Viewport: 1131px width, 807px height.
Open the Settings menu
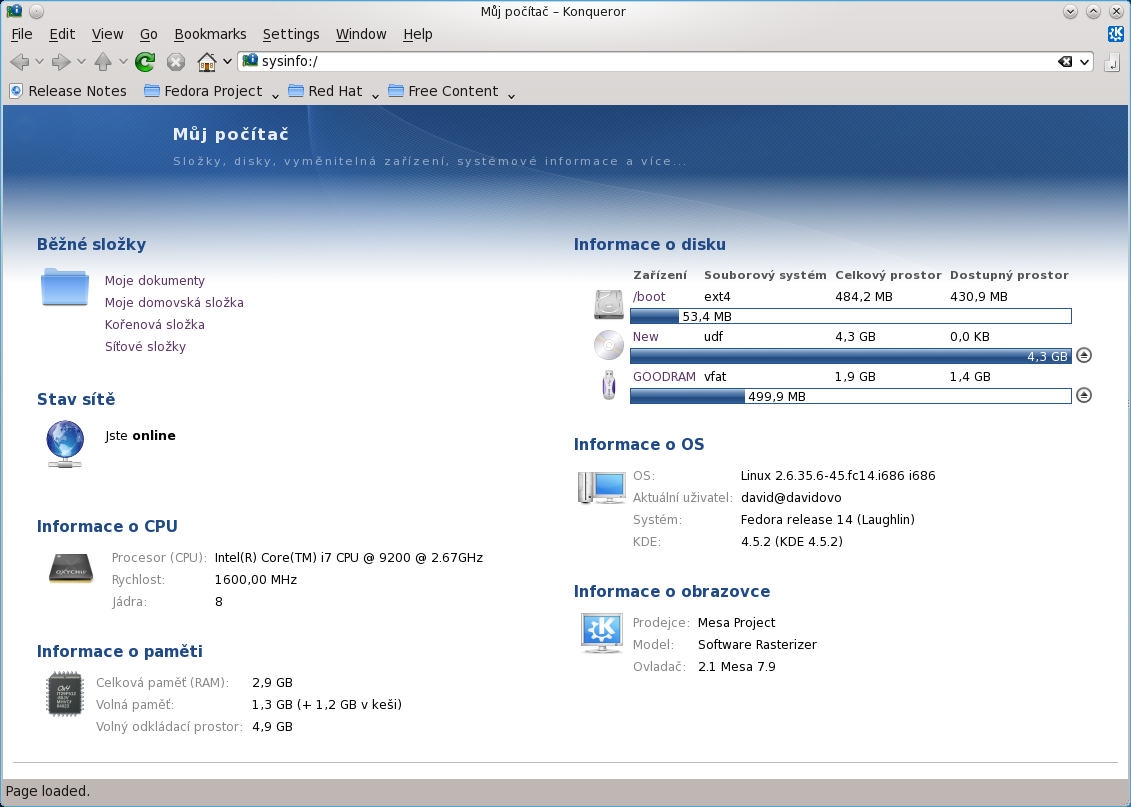pyautogui.click(x=291, y=34)
